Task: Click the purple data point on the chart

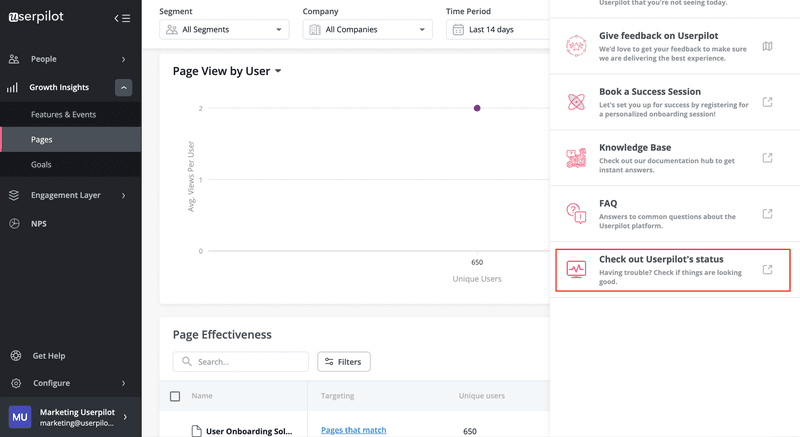Action: pyautogui.click(x=477, y=108)
